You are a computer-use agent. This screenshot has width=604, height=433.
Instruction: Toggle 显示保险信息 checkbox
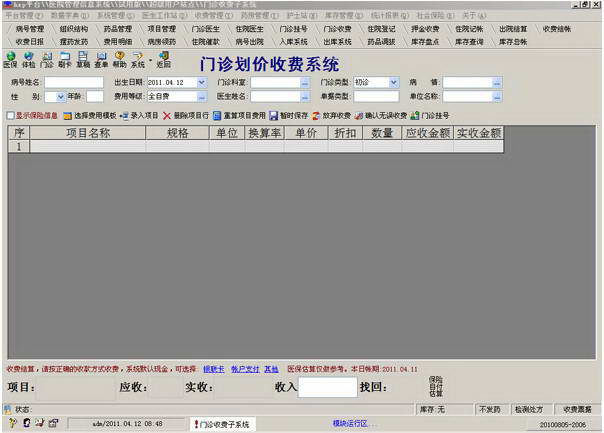pos(11,116)
